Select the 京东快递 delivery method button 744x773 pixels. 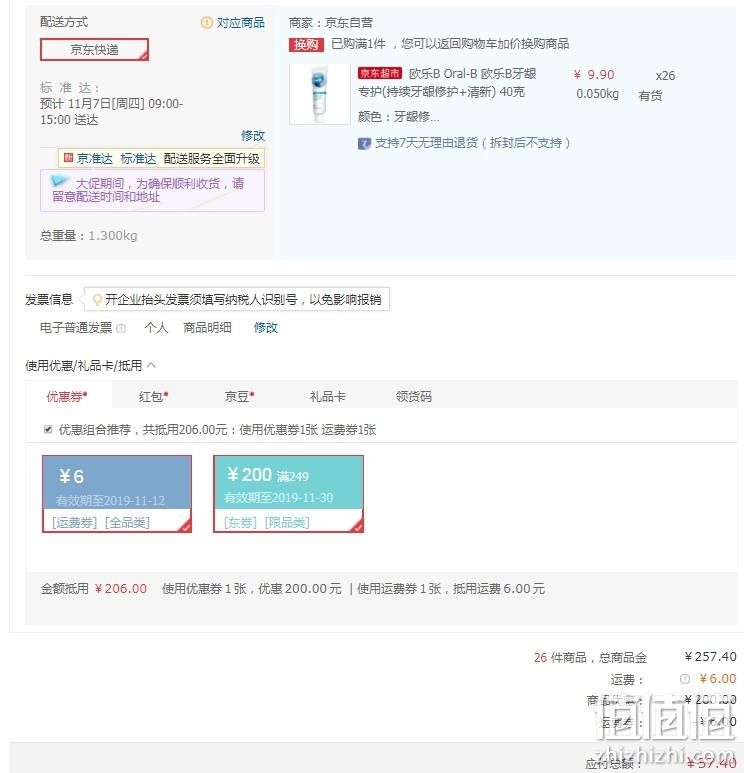[x=94, y=49]
